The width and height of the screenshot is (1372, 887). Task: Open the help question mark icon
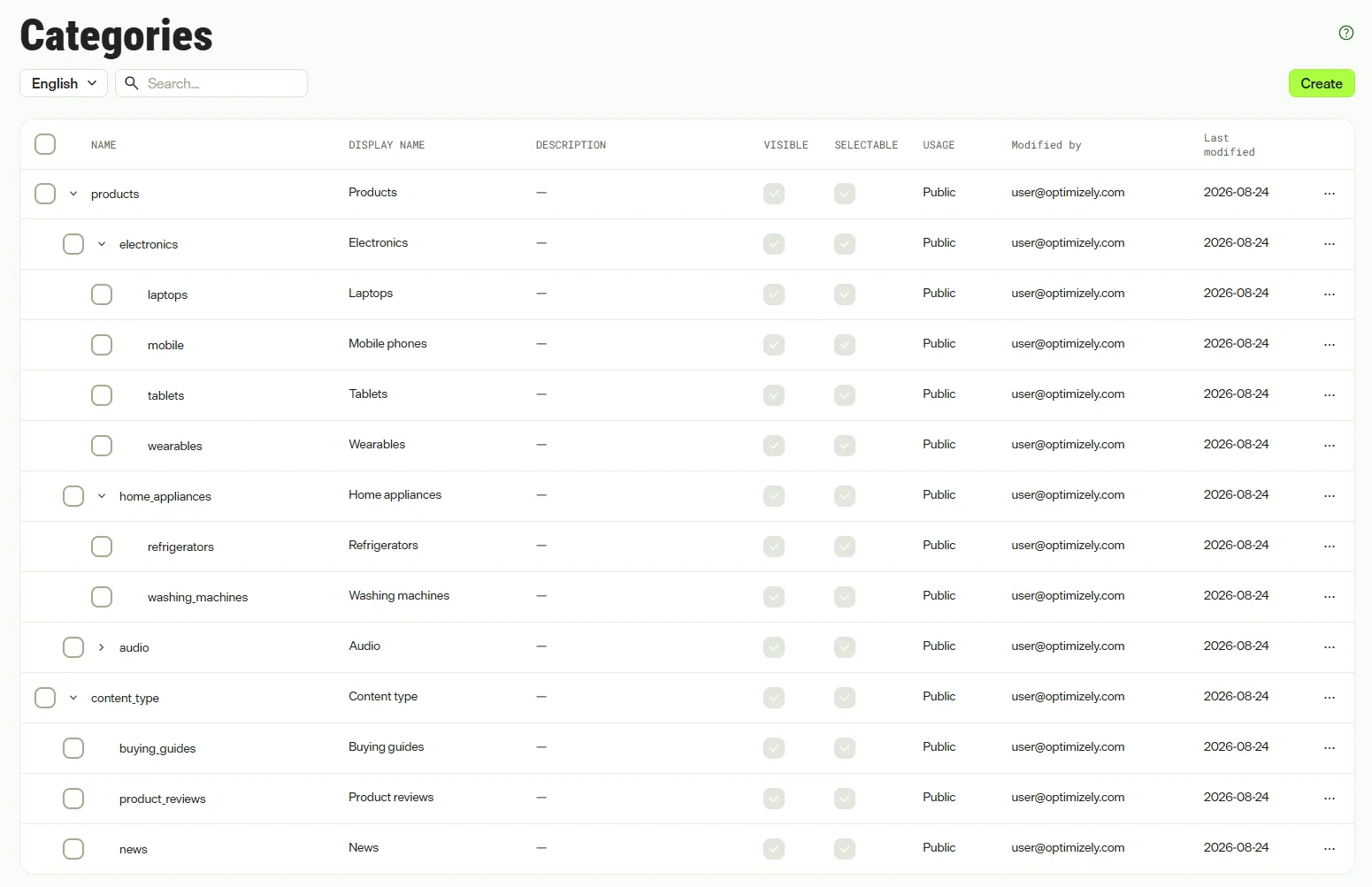click(x=1346, y=33)
